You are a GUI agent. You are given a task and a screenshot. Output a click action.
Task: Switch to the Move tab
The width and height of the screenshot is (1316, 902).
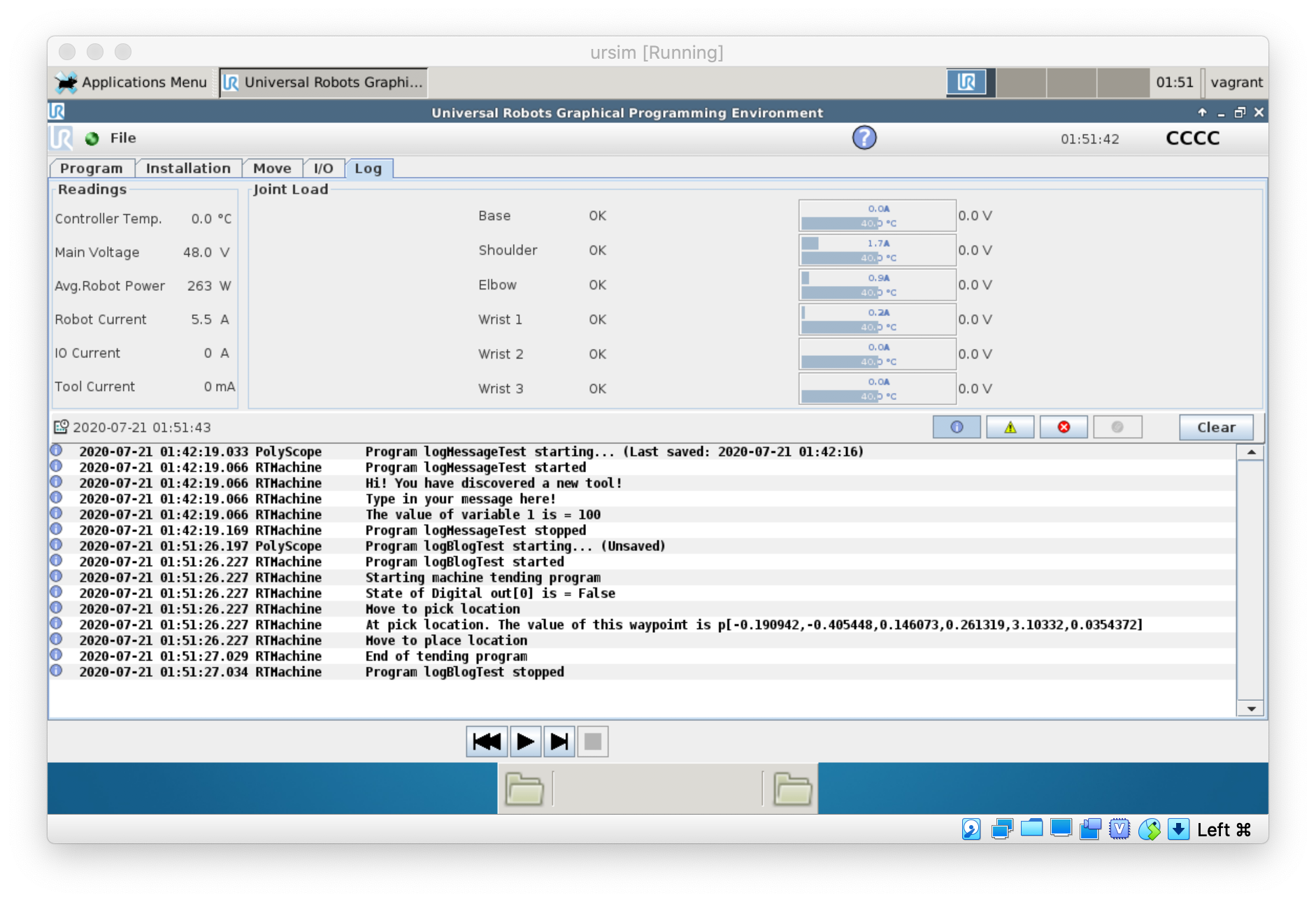click(273, 168)
